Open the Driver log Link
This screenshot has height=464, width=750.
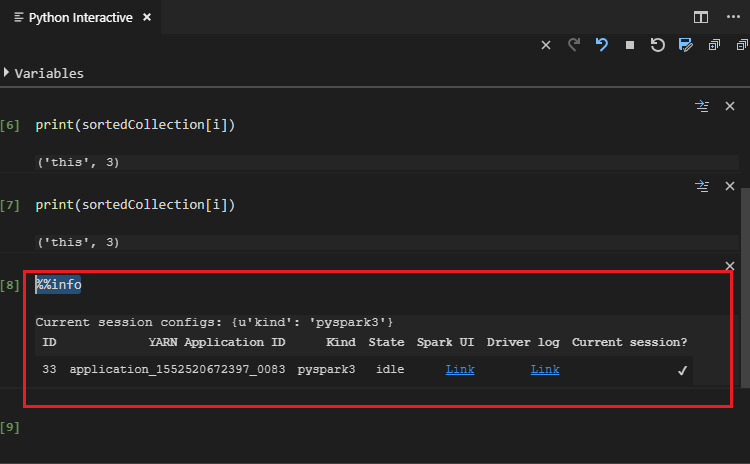pyautogui.click(x=545, y=369)
